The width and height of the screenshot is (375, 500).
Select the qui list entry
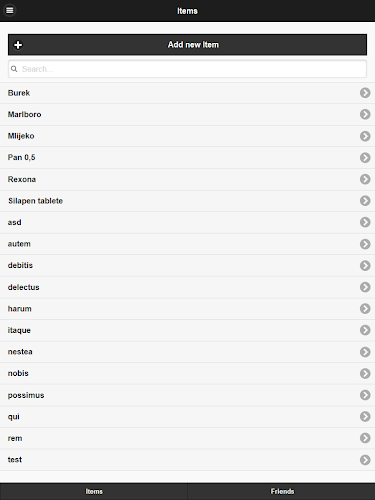(x=187, y=417)
